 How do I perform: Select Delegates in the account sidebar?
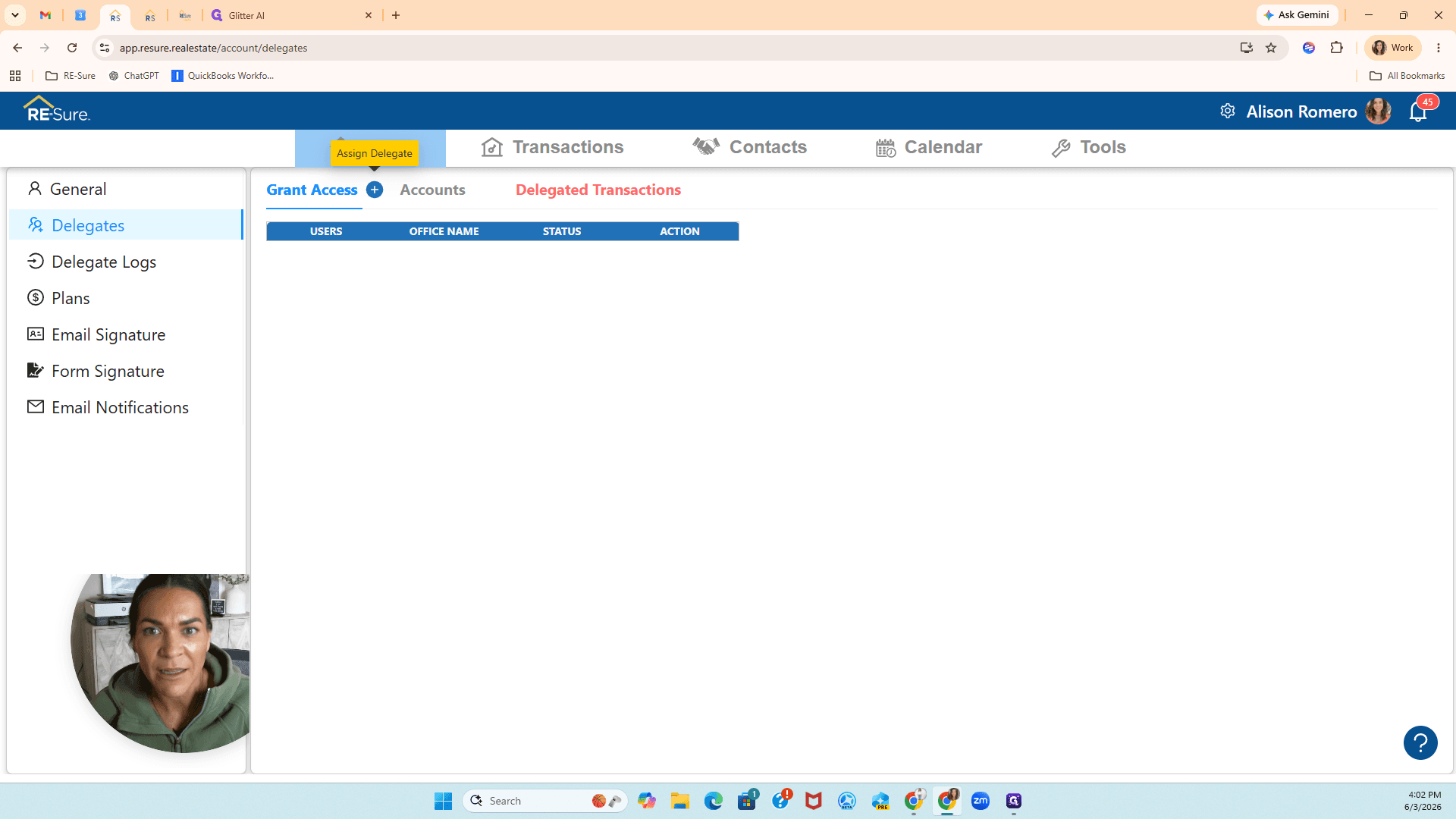pyautogui.click(x=126, y=225)
